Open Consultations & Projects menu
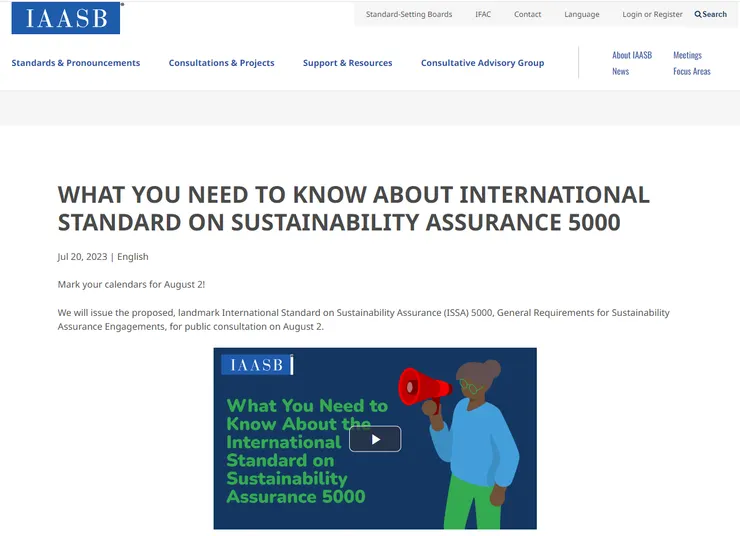This screenshot has width=740, height=536. pyautogui.click(x=221, y=63)
